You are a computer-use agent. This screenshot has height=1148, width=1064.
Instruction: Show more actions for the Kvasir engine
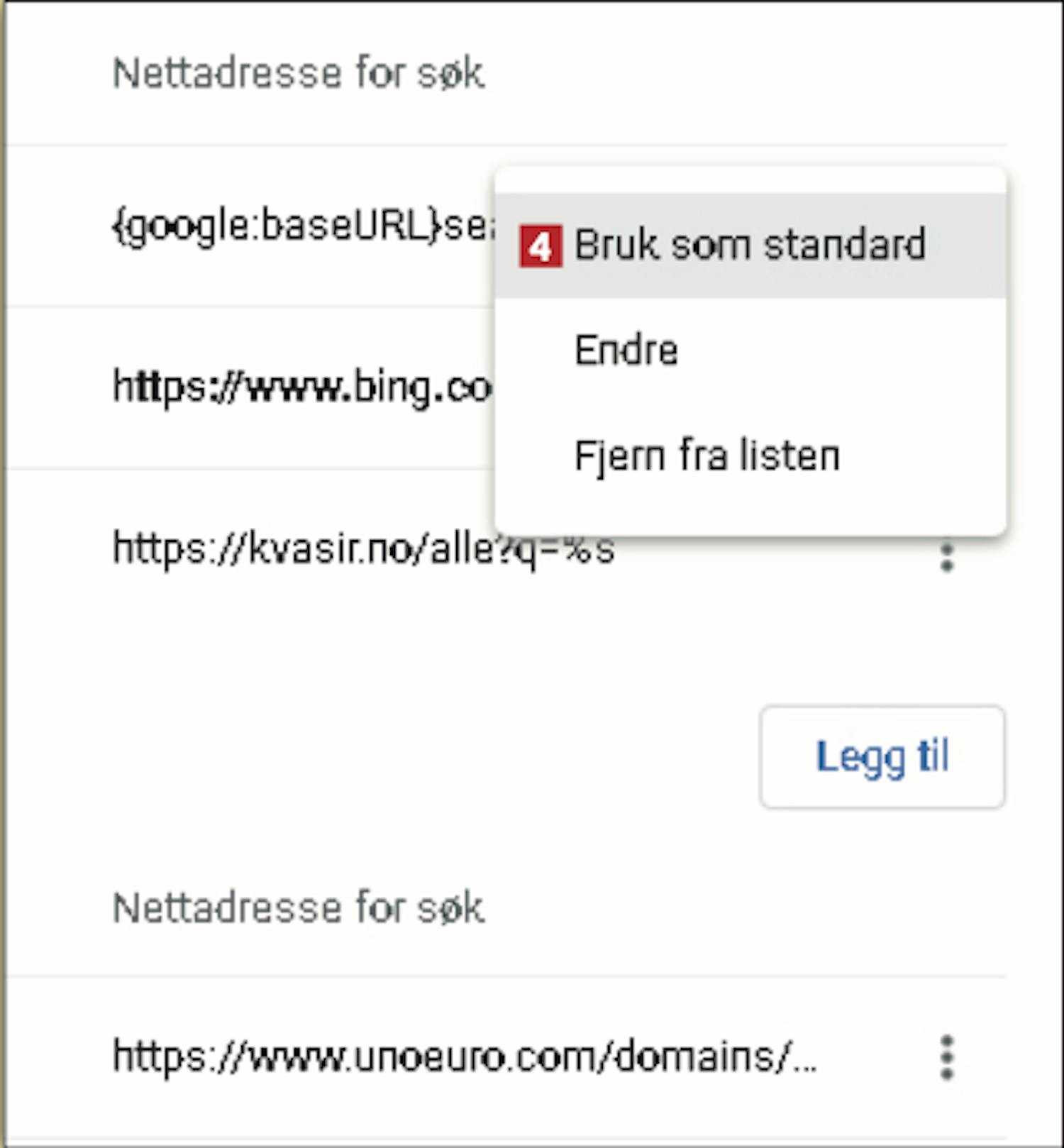click(946, 556)
